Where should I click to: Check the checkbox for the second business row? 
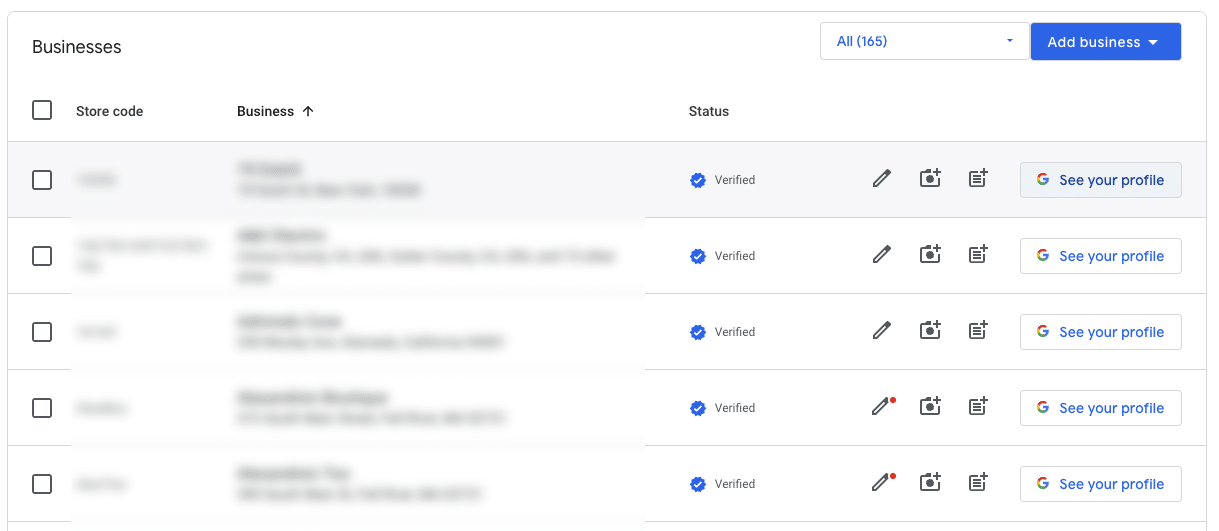[42, 256]
